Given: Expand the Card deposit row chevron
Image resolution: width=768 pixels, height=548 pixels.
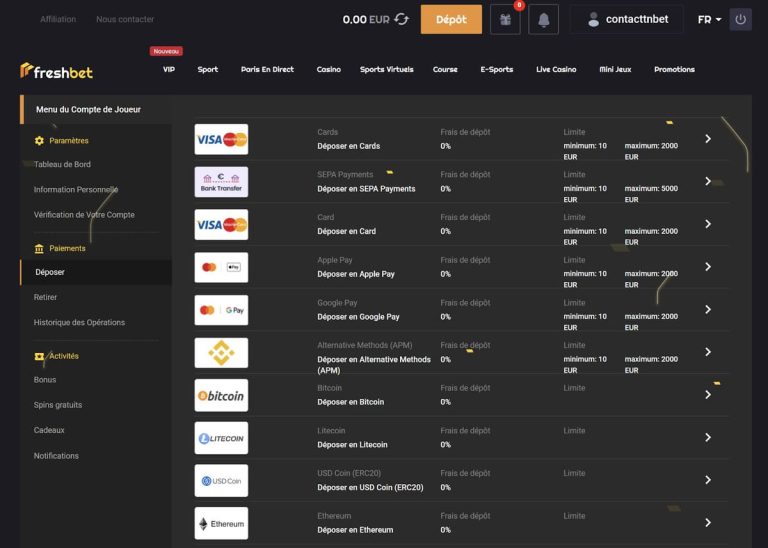Looking at the screenshot, I should tap(708, 224).
